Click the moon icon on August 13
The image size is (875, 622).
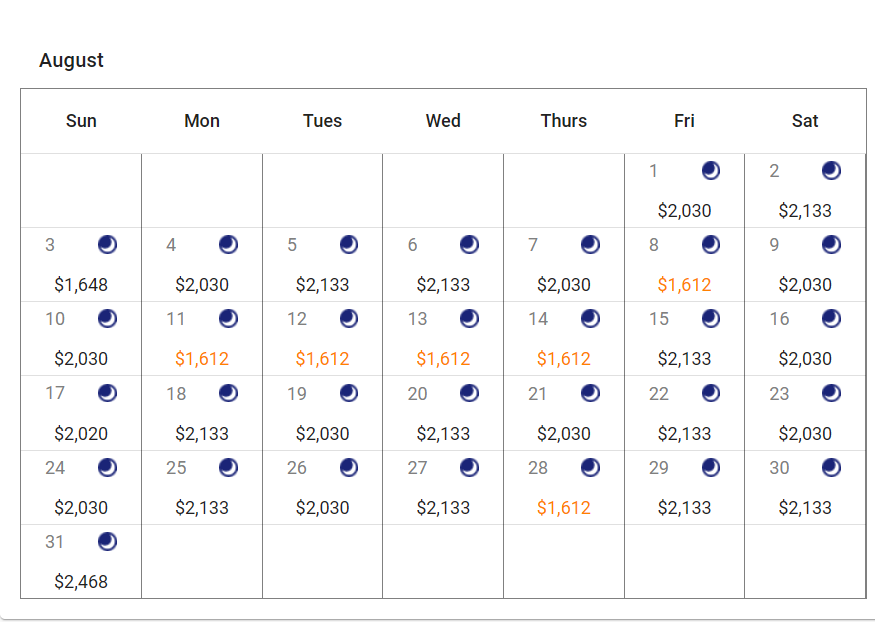point(469,319)
